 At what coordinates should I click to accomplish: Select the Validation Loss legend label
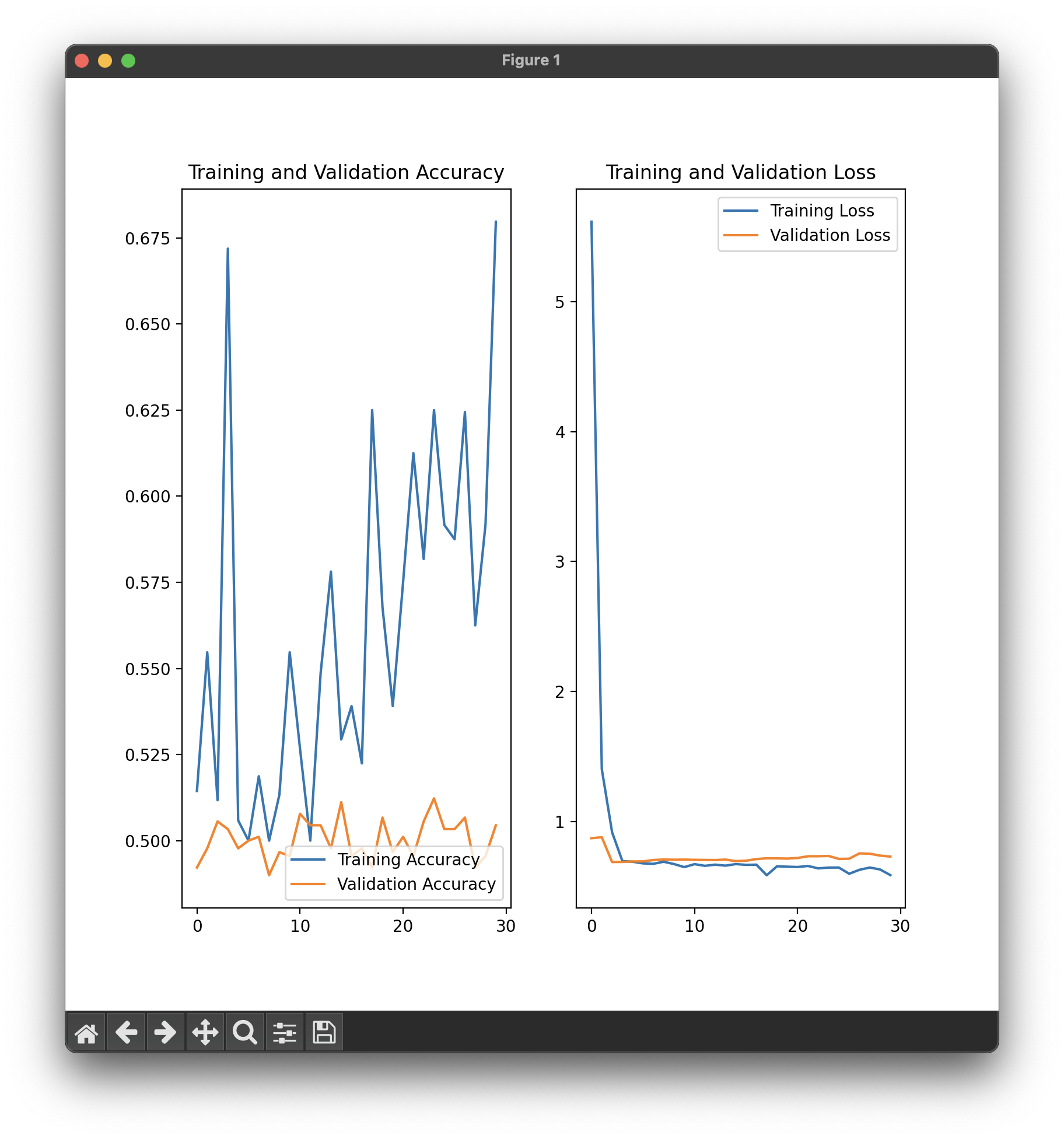(x=829, y=235)
